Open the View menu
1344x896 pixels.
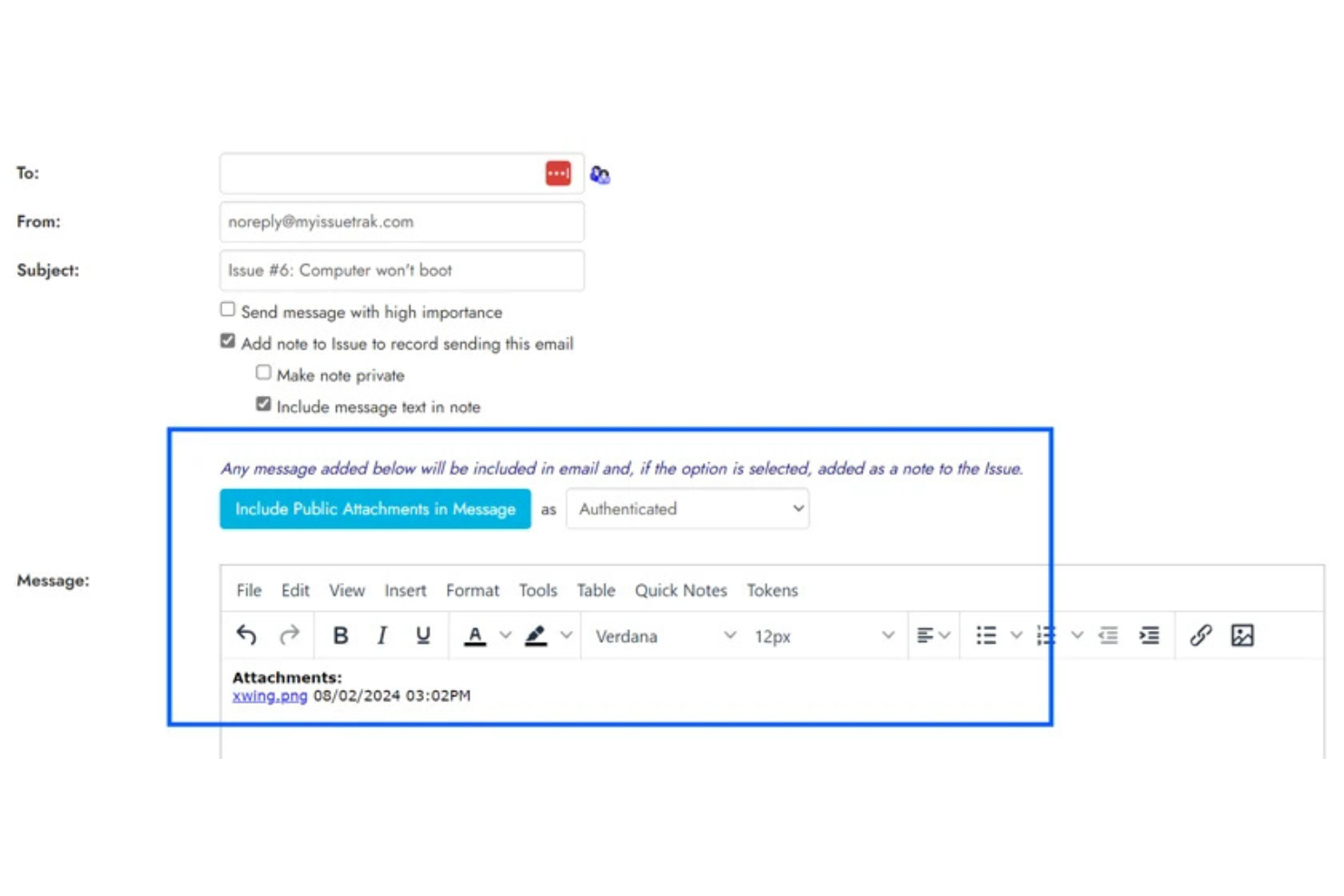(347, 590)
